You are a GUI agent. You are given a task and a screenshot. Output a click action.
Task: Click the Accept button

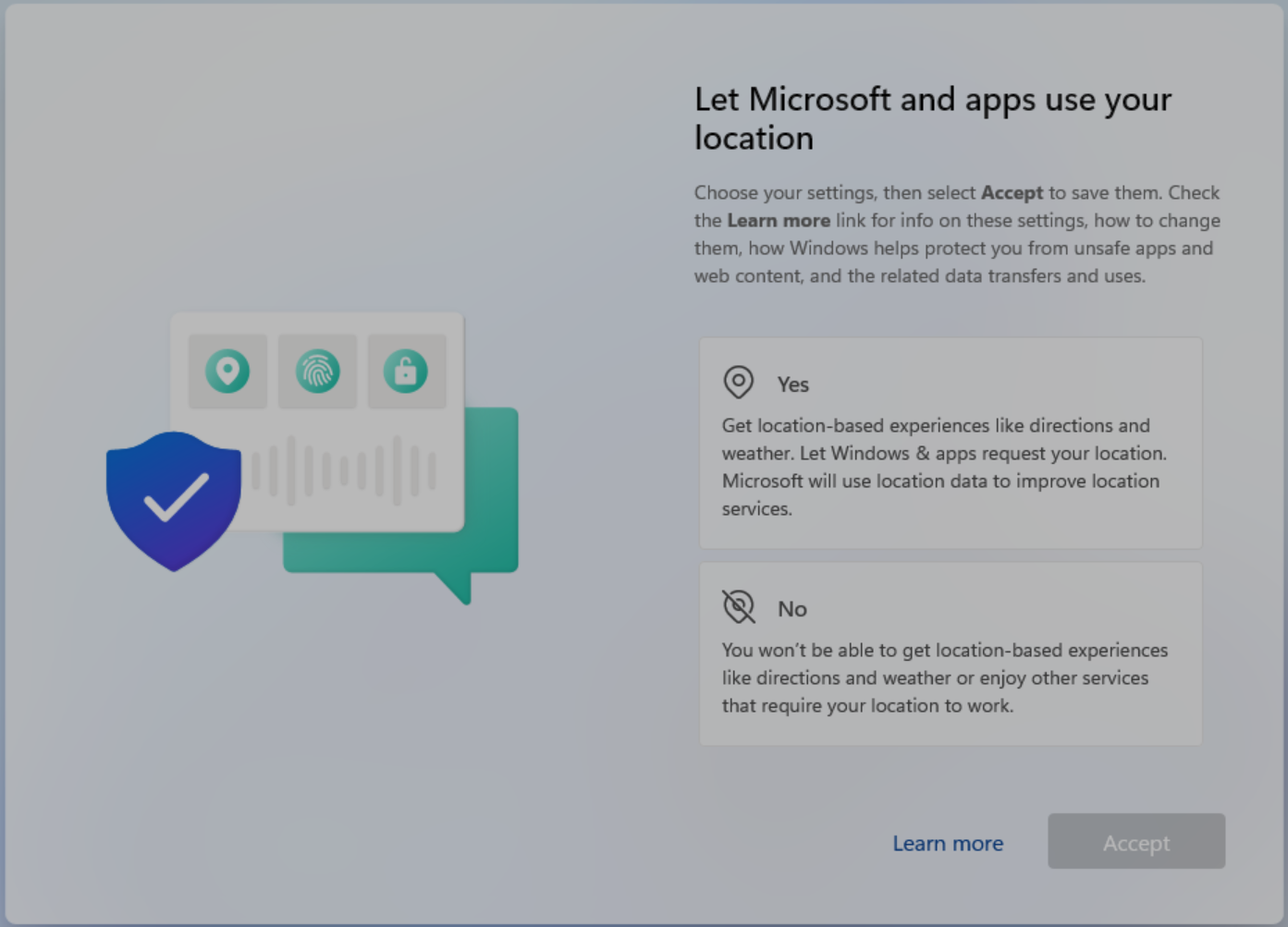click(1135, 842)
